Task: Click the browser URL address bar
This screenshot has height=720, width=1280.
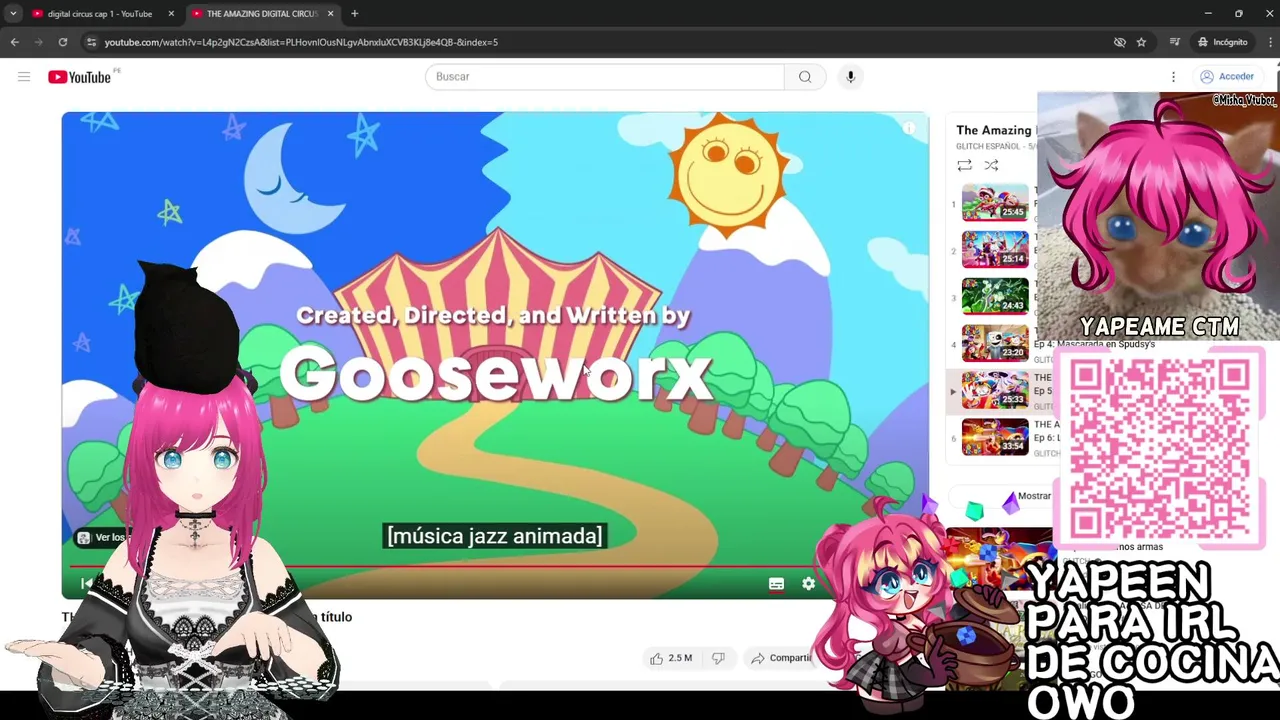Action: [600, 42]
